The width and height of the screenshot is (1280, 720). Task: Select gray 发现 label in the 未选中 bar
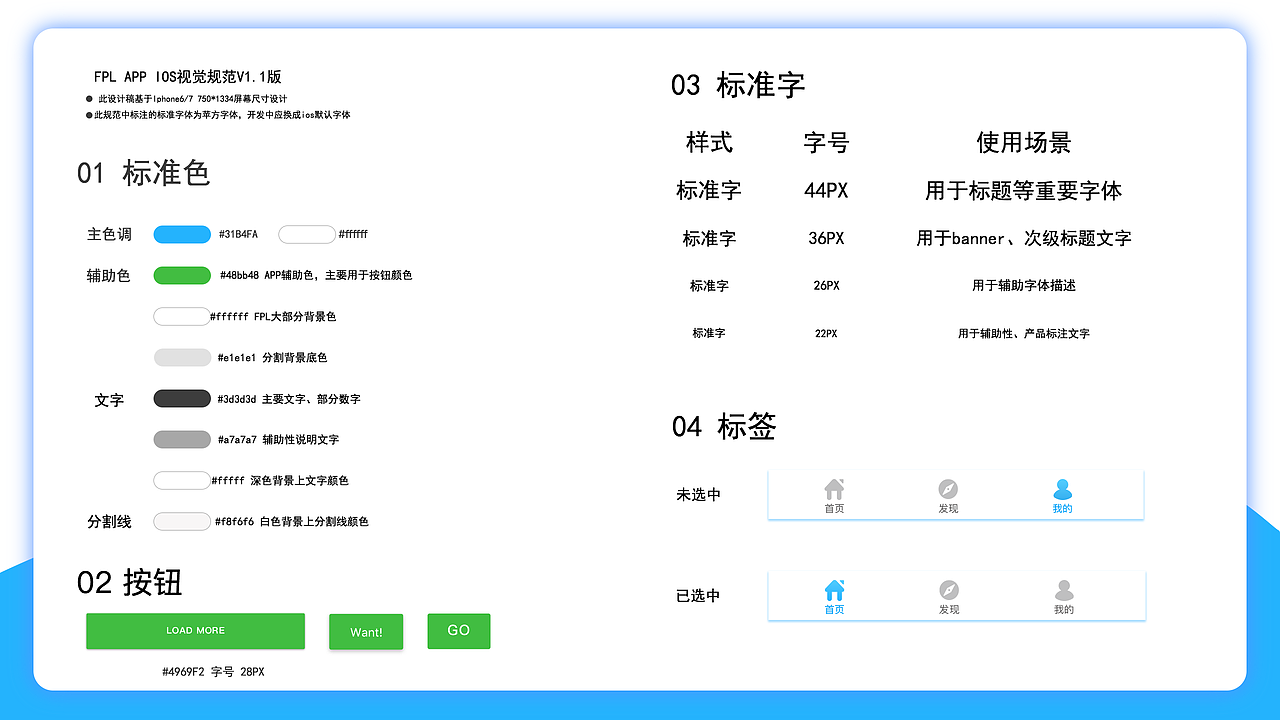point(948,509)
